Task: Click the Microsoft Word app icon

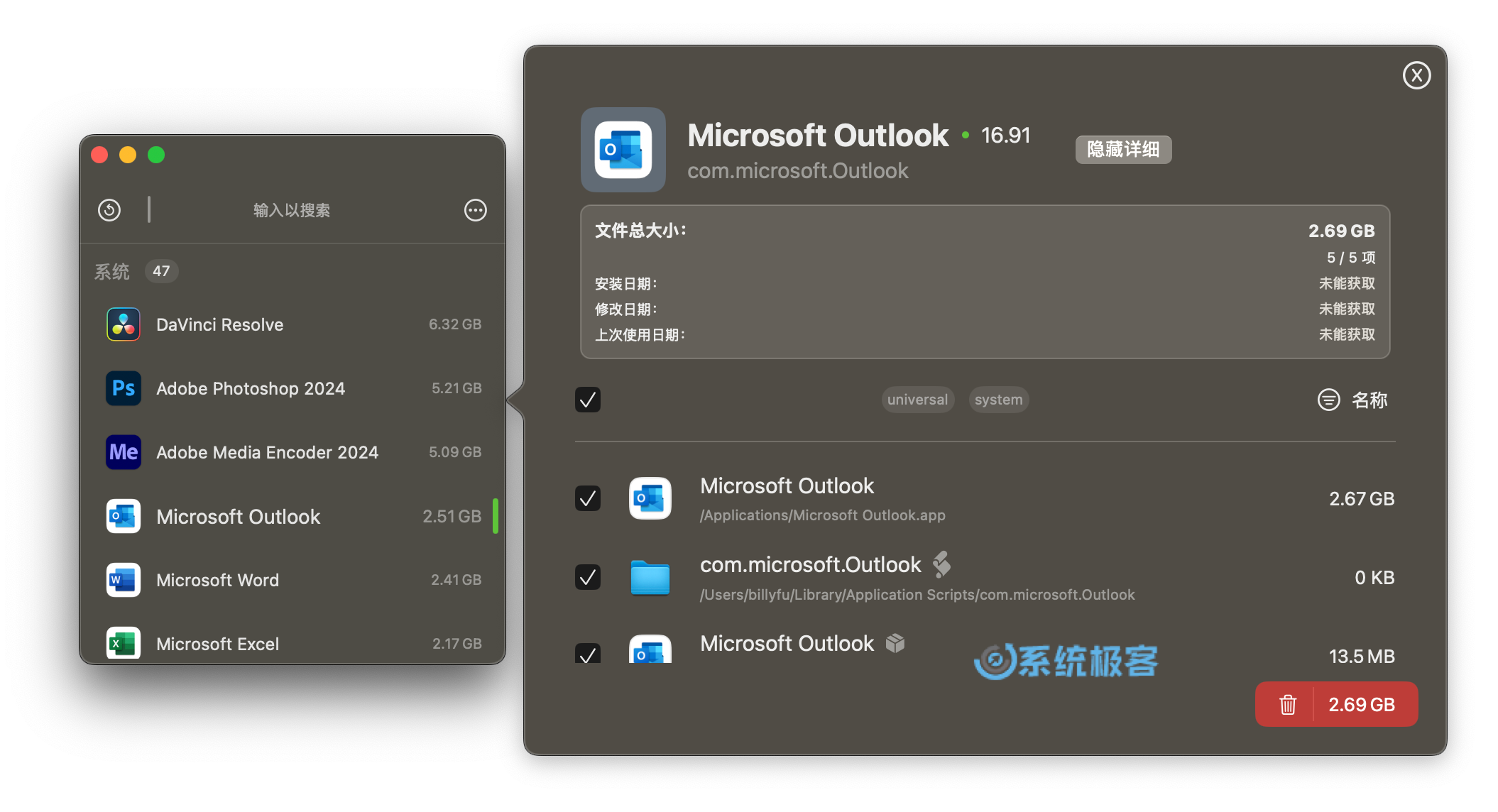Action: [x=124, y=580]
